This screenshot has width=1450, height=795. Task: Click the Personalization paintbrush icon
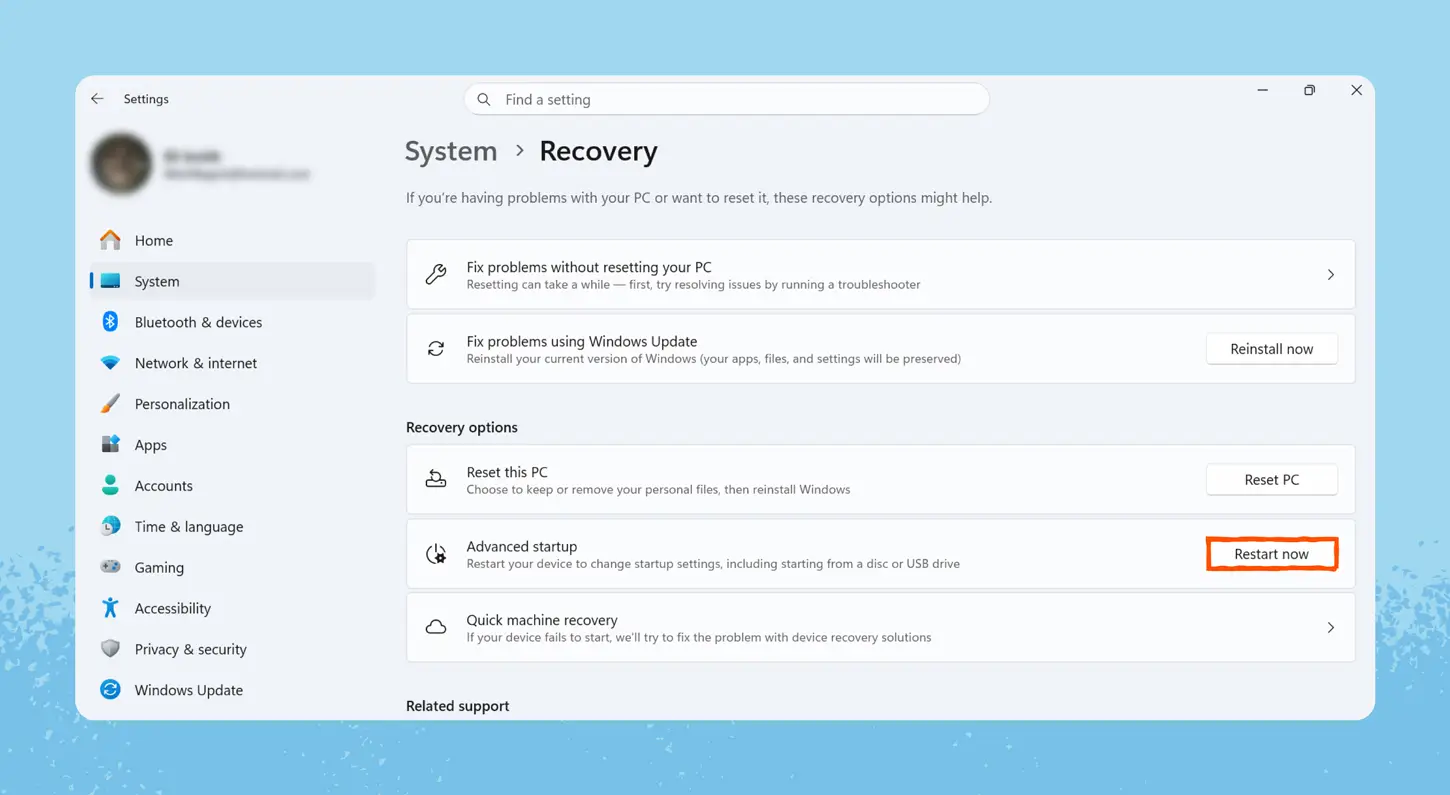(x=110, y=404)
